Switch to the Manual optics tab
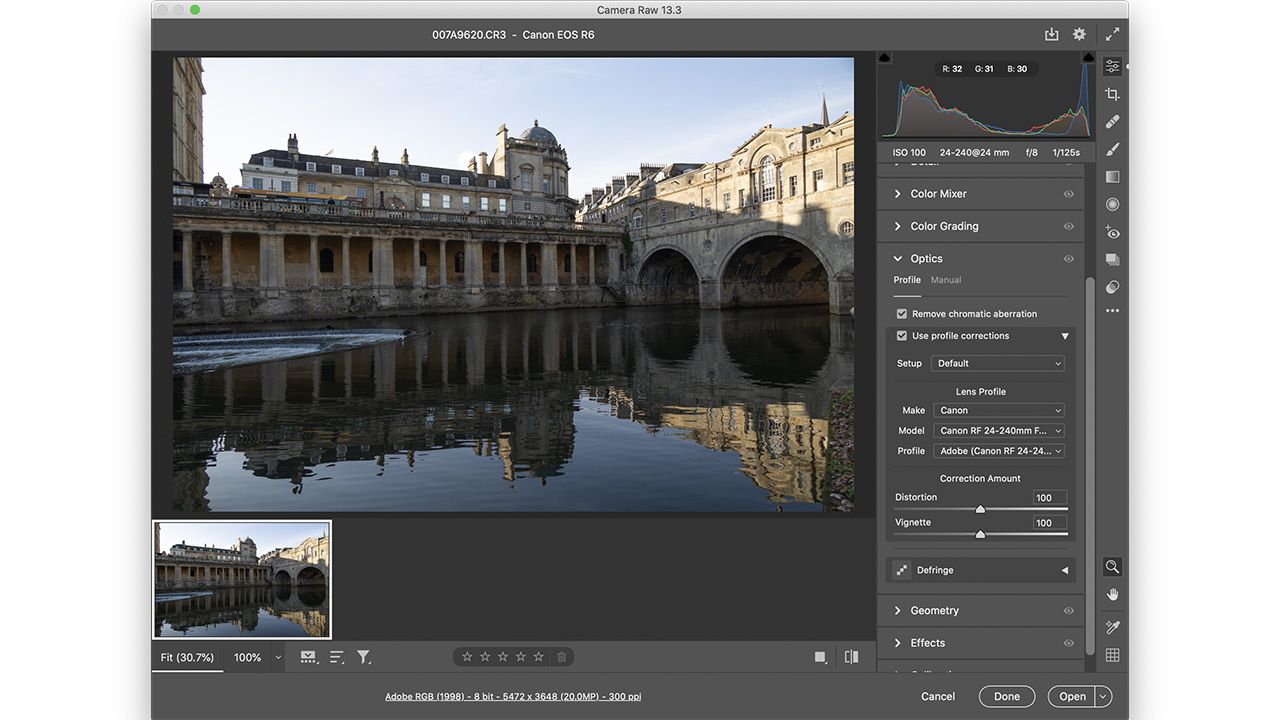This screenshot has height=720, width=1280. point(946,280)
